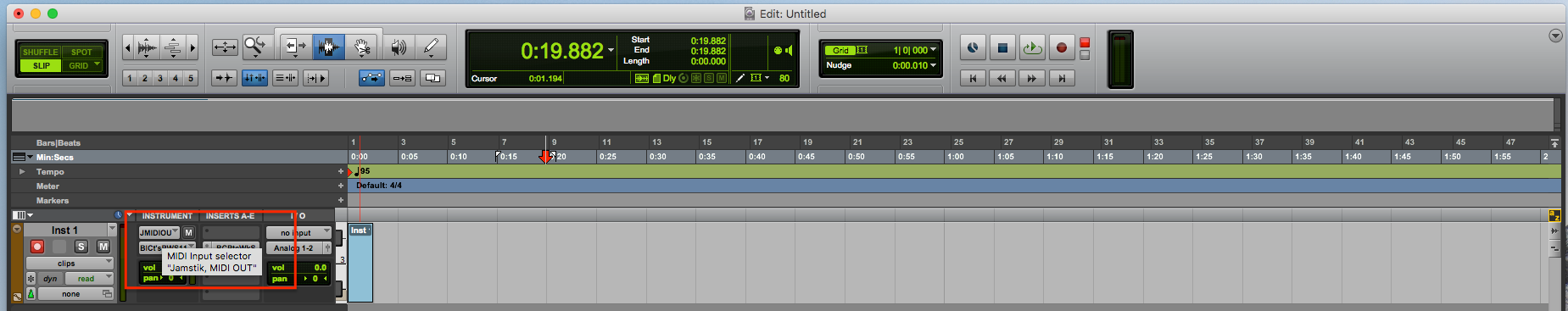Open the Nudge value dropdown
The image size is (1568, 311).
click(x=934, y=65)
